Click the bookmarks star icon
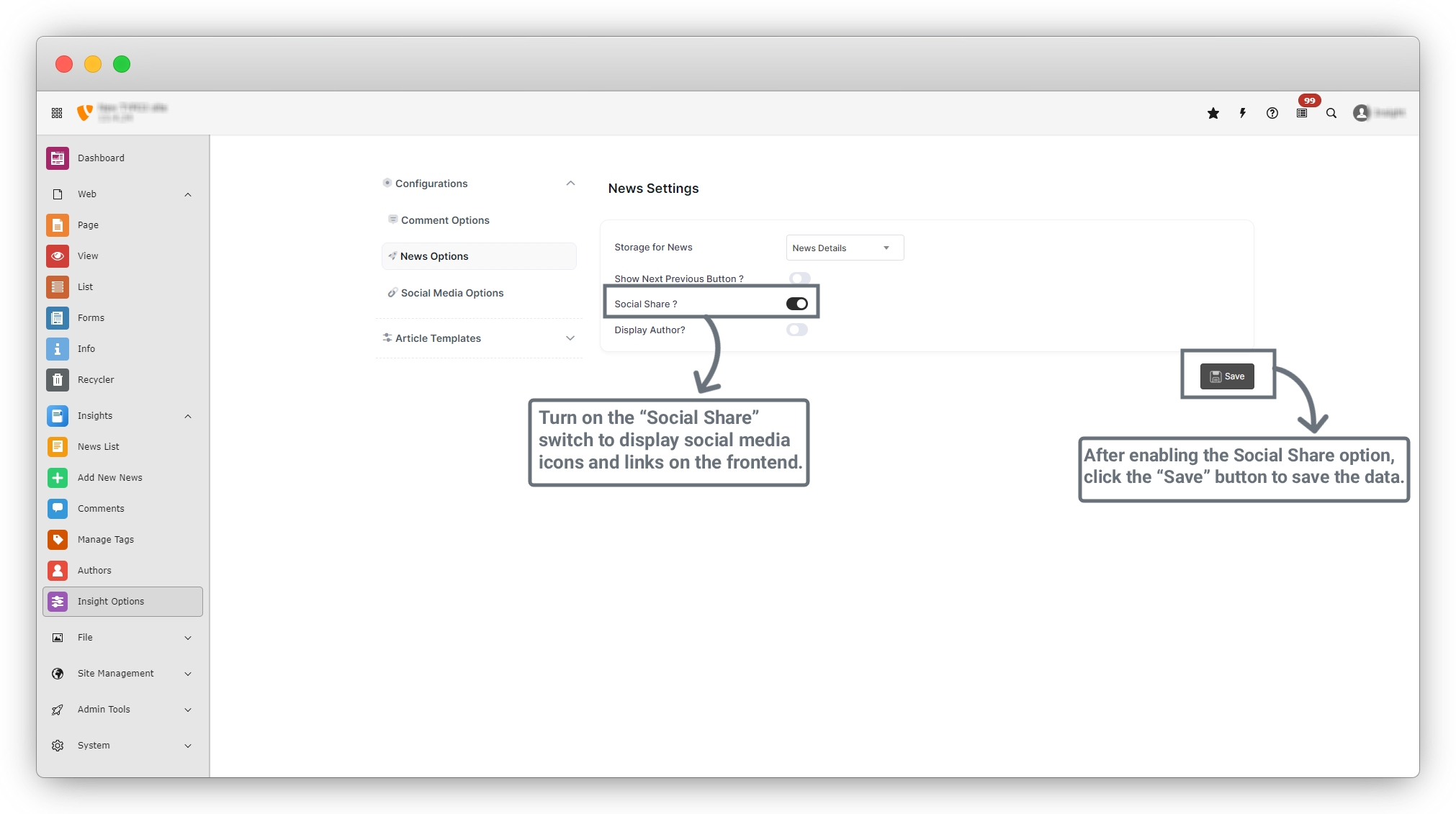Viewport: 1456px width, 814px height. point(1213,113)
